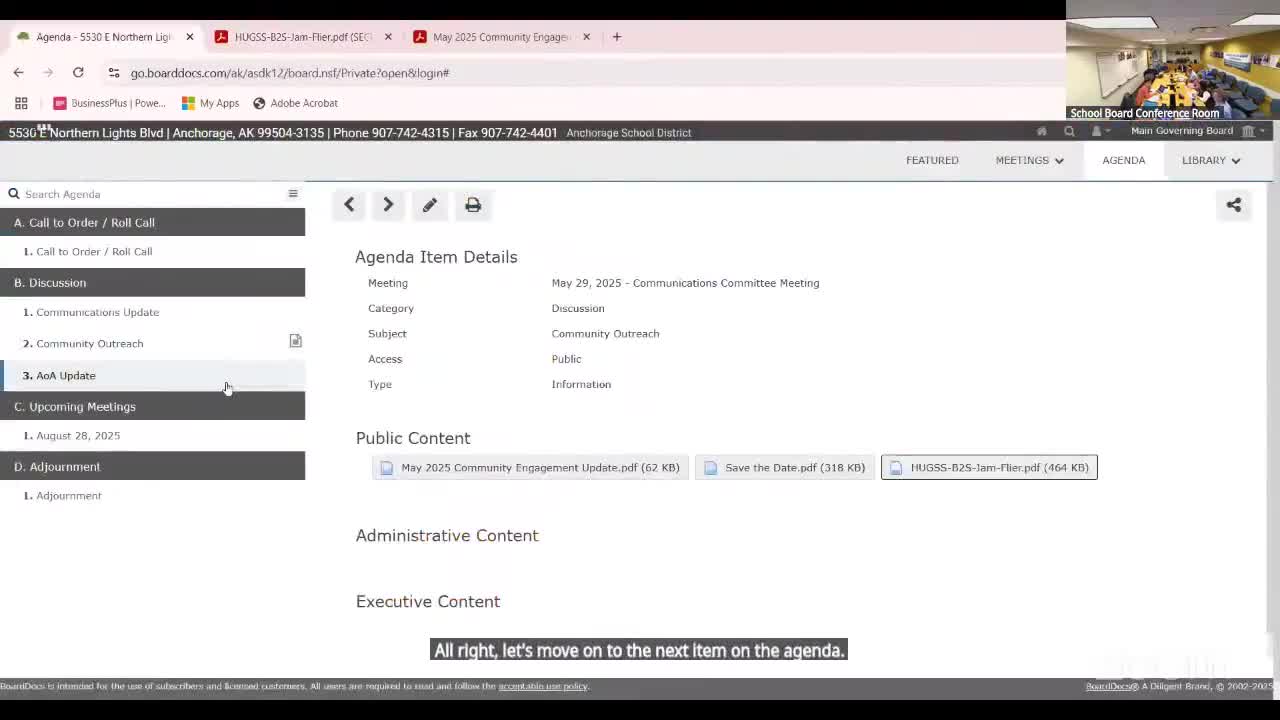Open the BusinessPlus bookmark
This screenshot has width=1280, height=720.
click(109, 103)
